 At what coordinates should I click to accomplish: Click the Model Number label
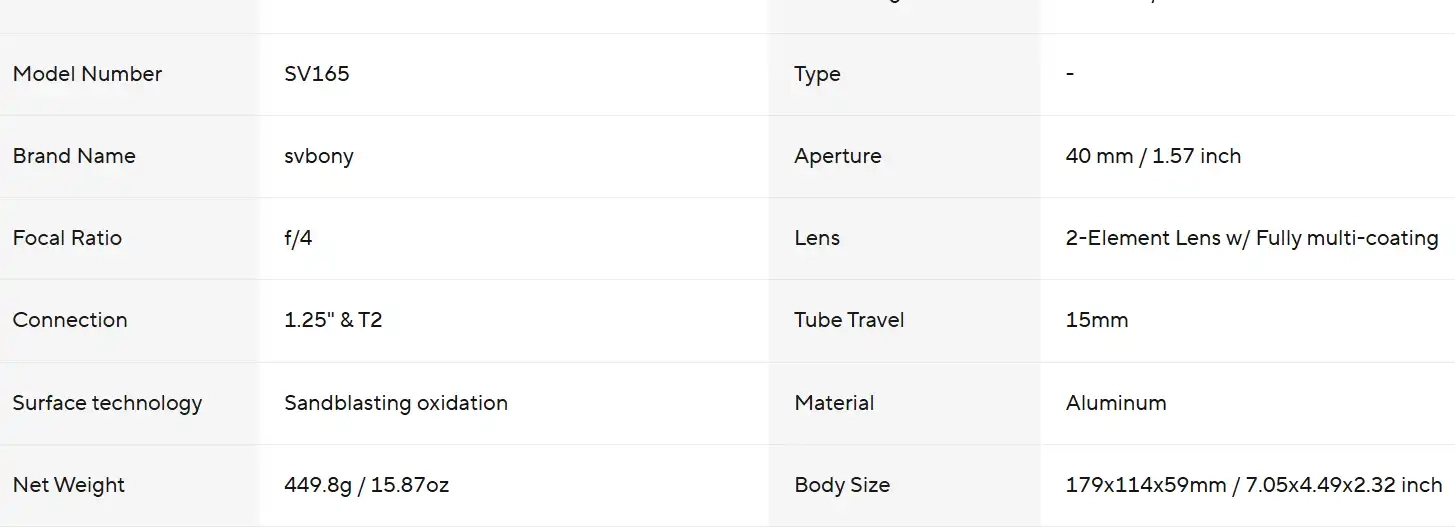(x=87, y=74)
